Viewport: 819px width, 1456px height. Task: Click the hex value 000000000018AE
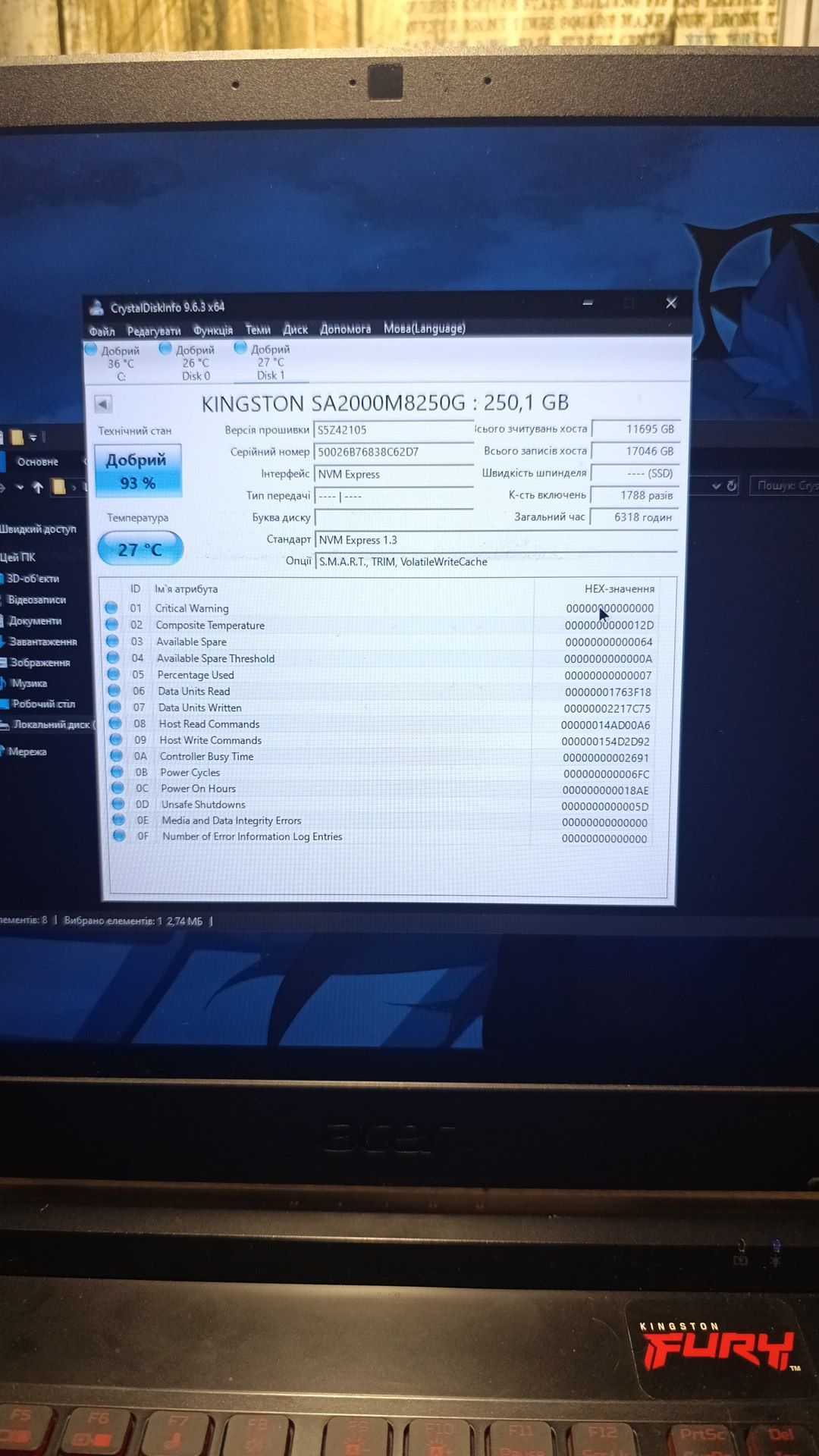[x=606, y=790]
